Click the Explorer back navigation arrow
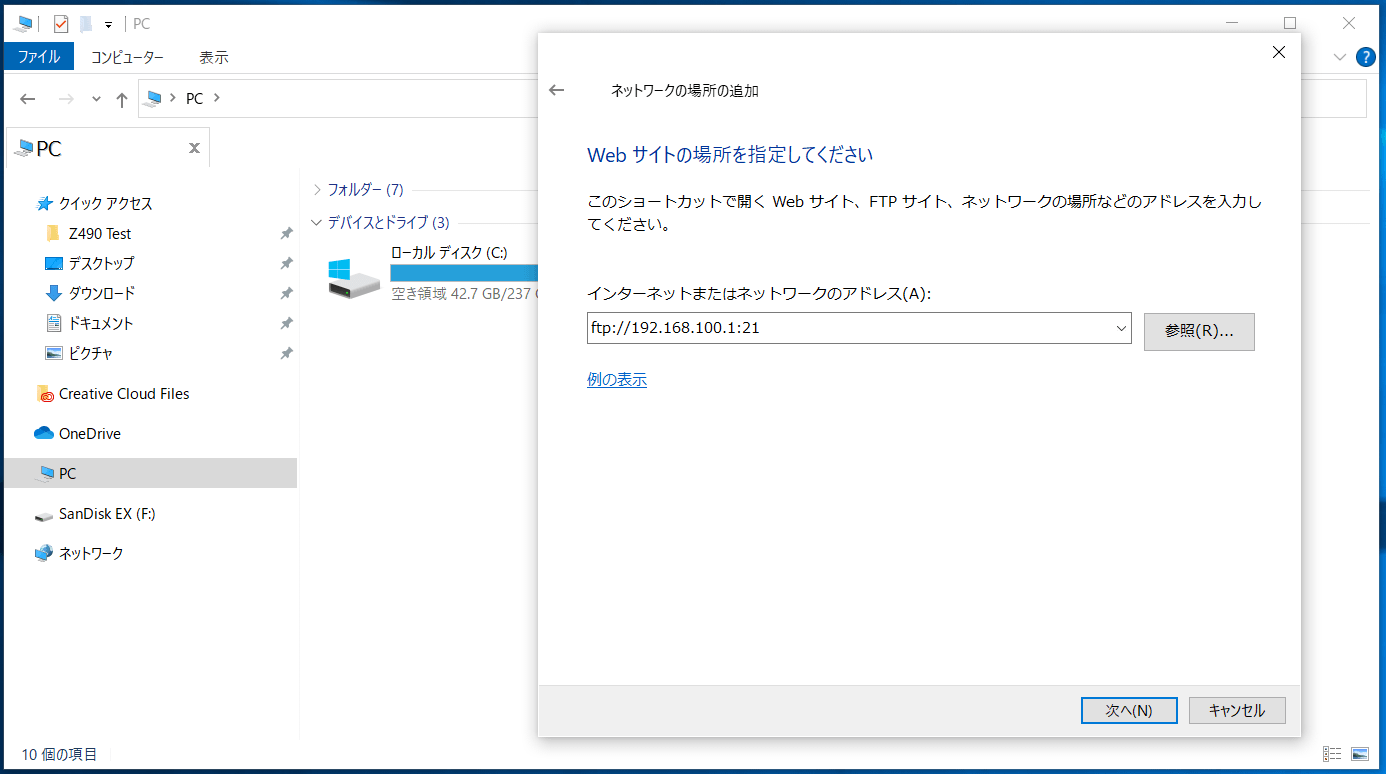Screen dimensions: 1386x774 (28, 99)
